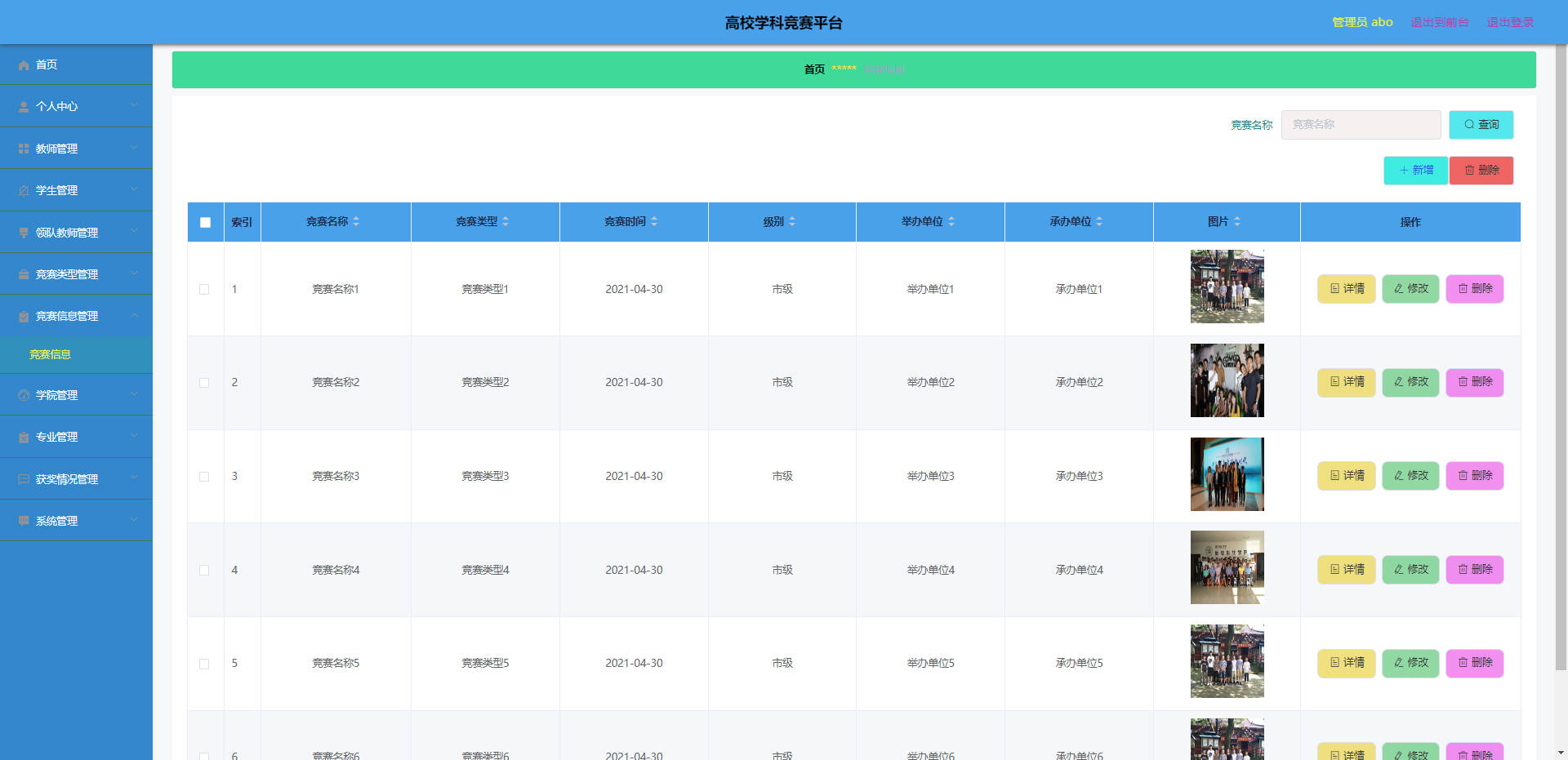The image size is (1568, 760).
Task: Check the row 1 checkbox for 竞赛名称1
Action: point(204,289)
